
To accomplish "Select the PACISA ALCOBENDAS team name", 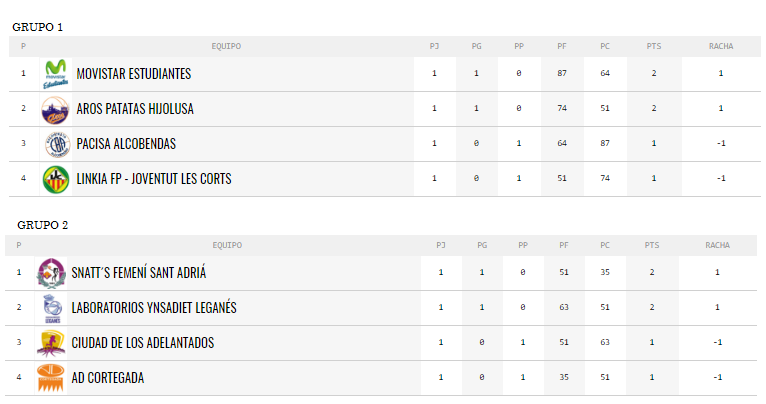I will (126, 144).
